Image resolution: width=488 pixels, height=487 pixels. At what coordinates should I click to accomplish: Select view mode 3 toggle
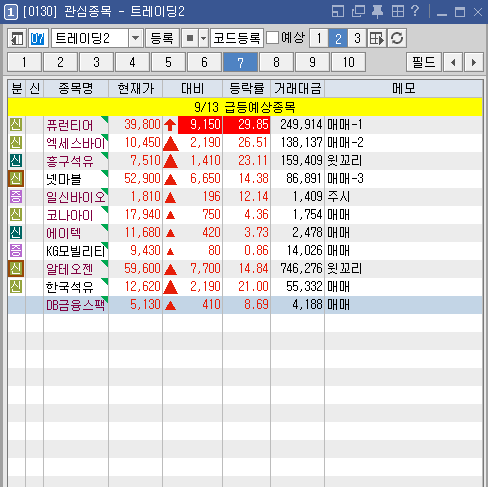click(357, 38)
